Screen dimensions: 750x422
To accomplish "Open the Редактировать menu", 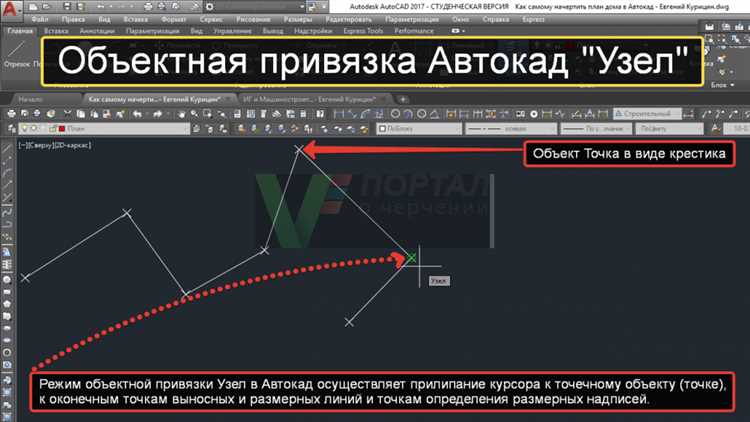I will [x=348, y=20].
